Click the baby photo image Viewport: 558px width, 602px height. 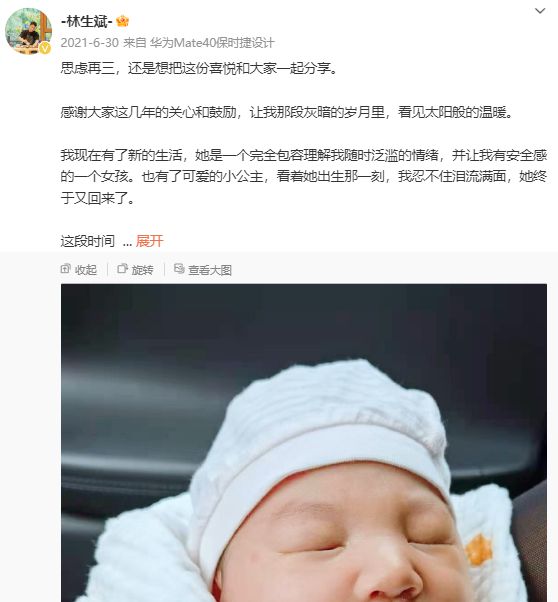pyautogui.click(x=304, y=443)
